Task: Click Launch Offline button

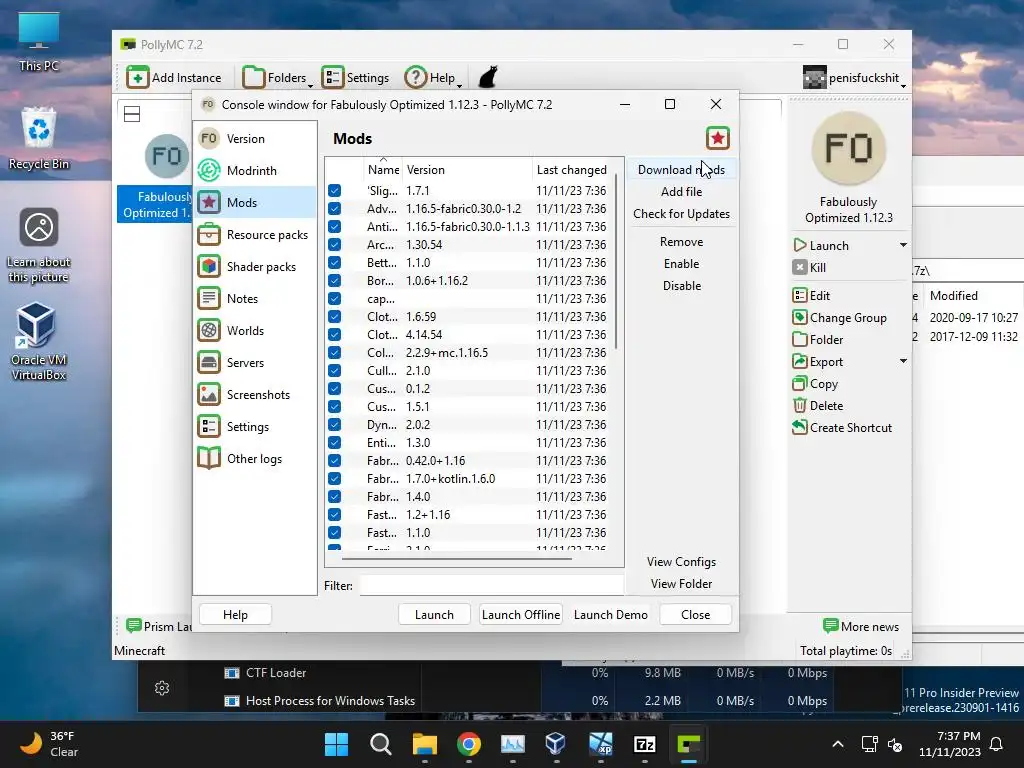Action: (x=520, y=615)
